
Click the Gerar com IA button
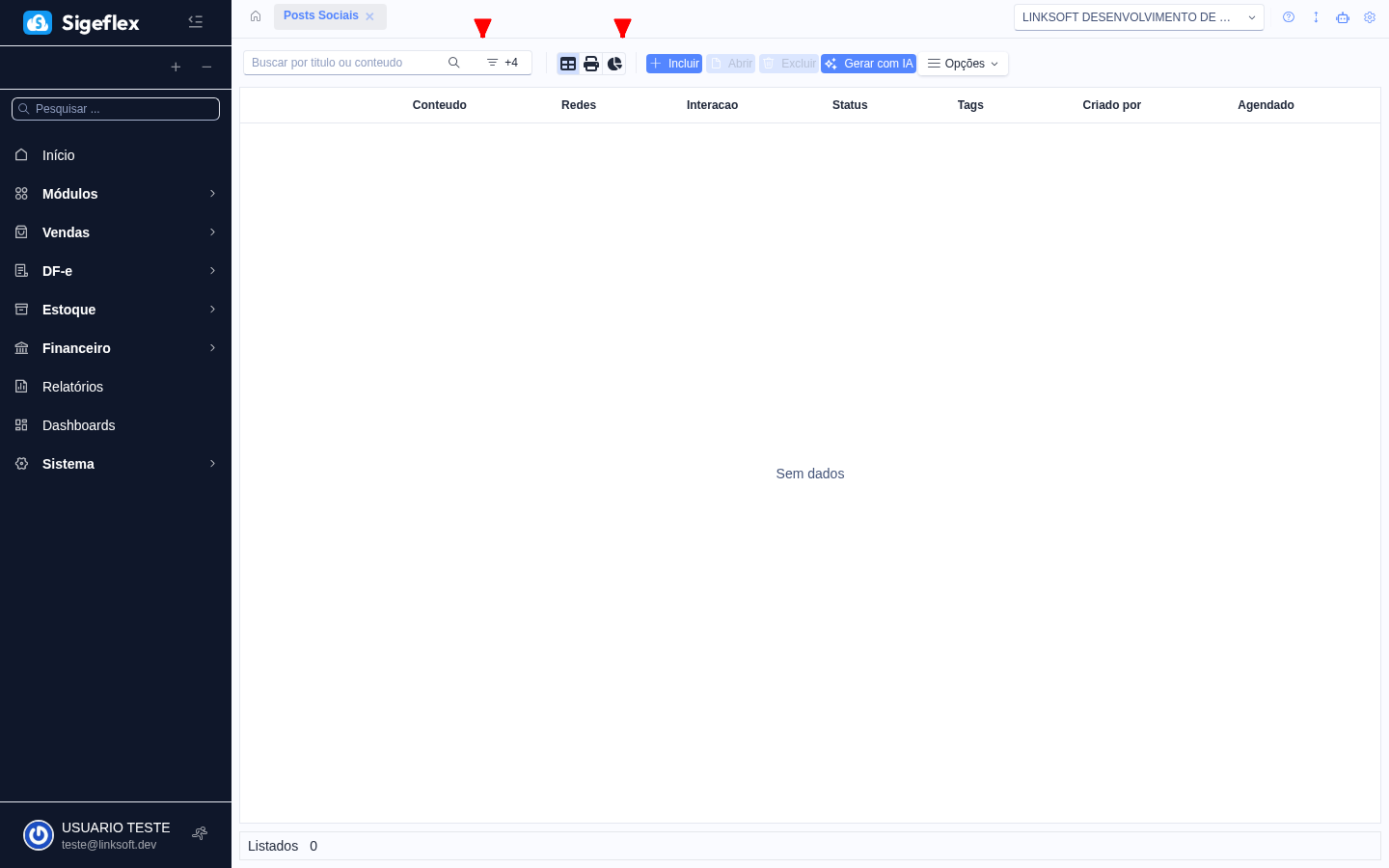[x=868, y=63]
